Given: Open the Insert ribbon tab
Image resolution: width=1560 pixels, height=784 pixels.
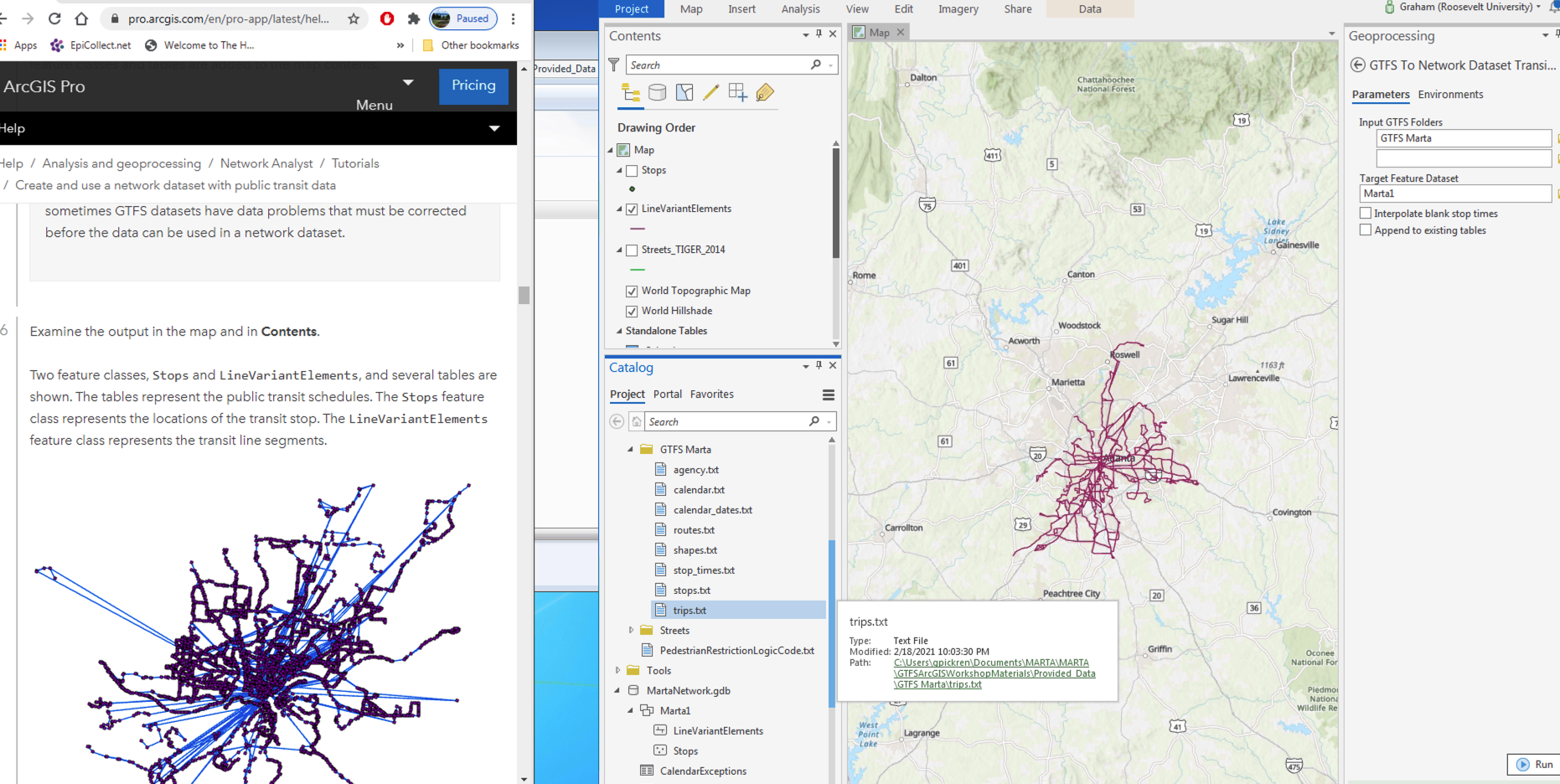Looking at the screenshot, I should pos(741,9).
